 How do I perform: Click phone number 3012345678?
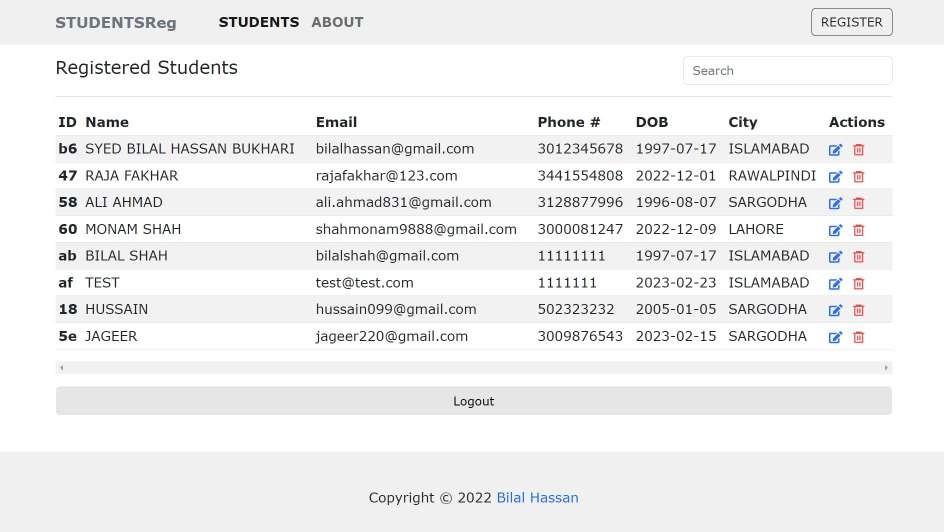coord(580,149)
